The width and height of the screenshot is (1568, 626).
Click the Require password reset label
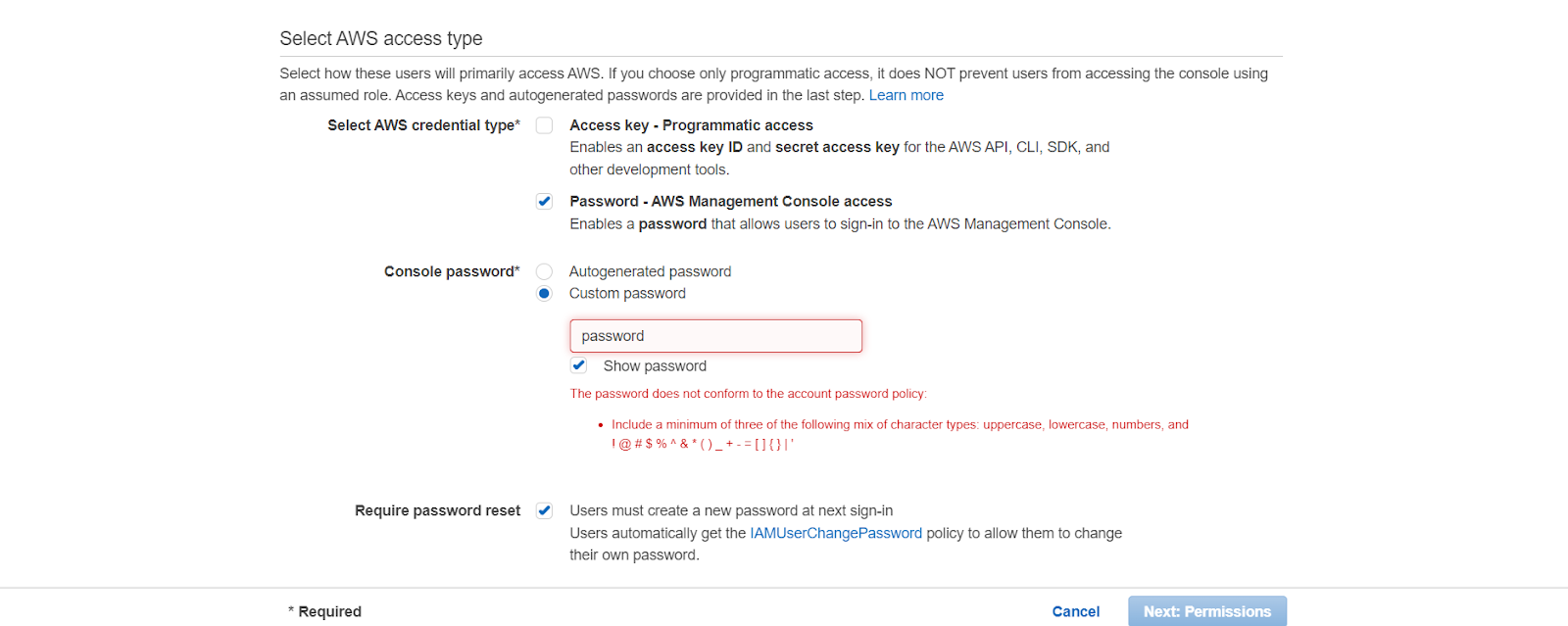tap(437, 510)
